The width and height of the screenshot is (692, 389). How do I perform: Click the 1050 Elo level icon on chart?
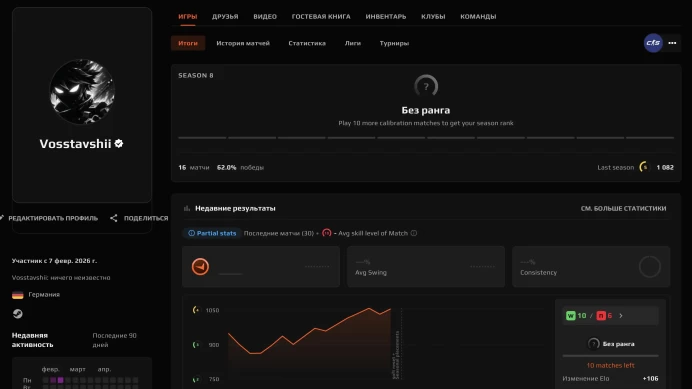(196, 310)
